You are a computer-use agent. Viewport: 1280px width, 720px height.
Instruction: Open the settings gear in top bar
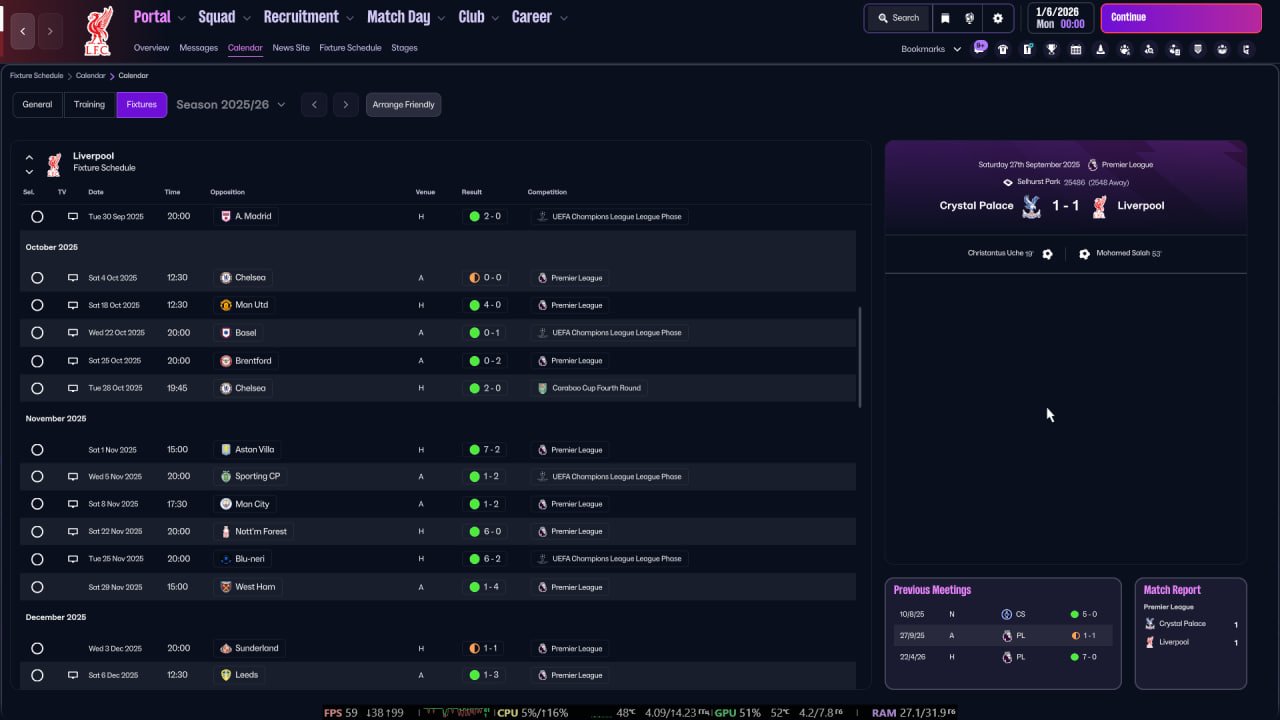[997, 18]
